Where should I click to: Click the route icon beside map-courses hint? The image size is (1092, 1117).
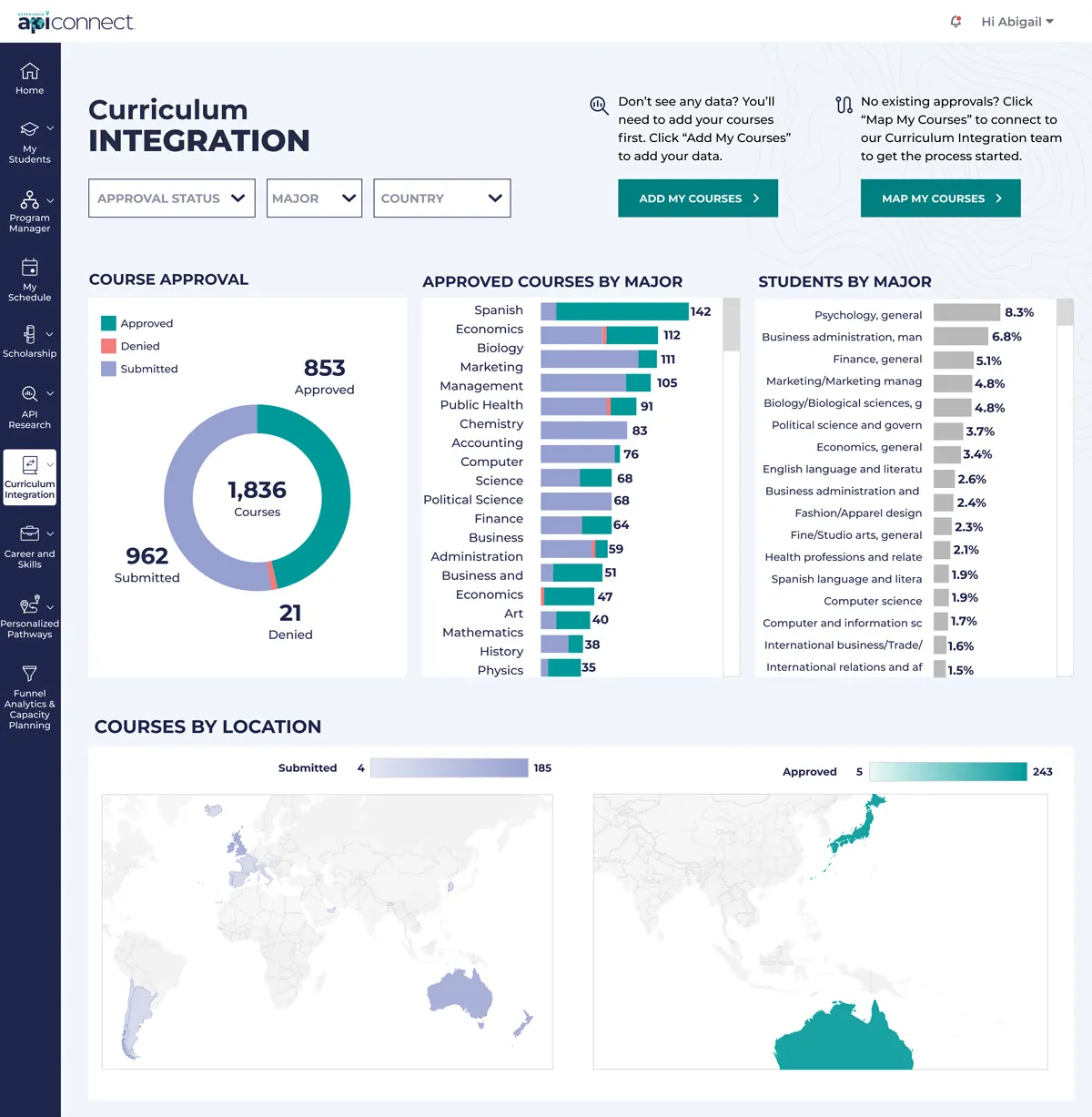coord(844,105)
